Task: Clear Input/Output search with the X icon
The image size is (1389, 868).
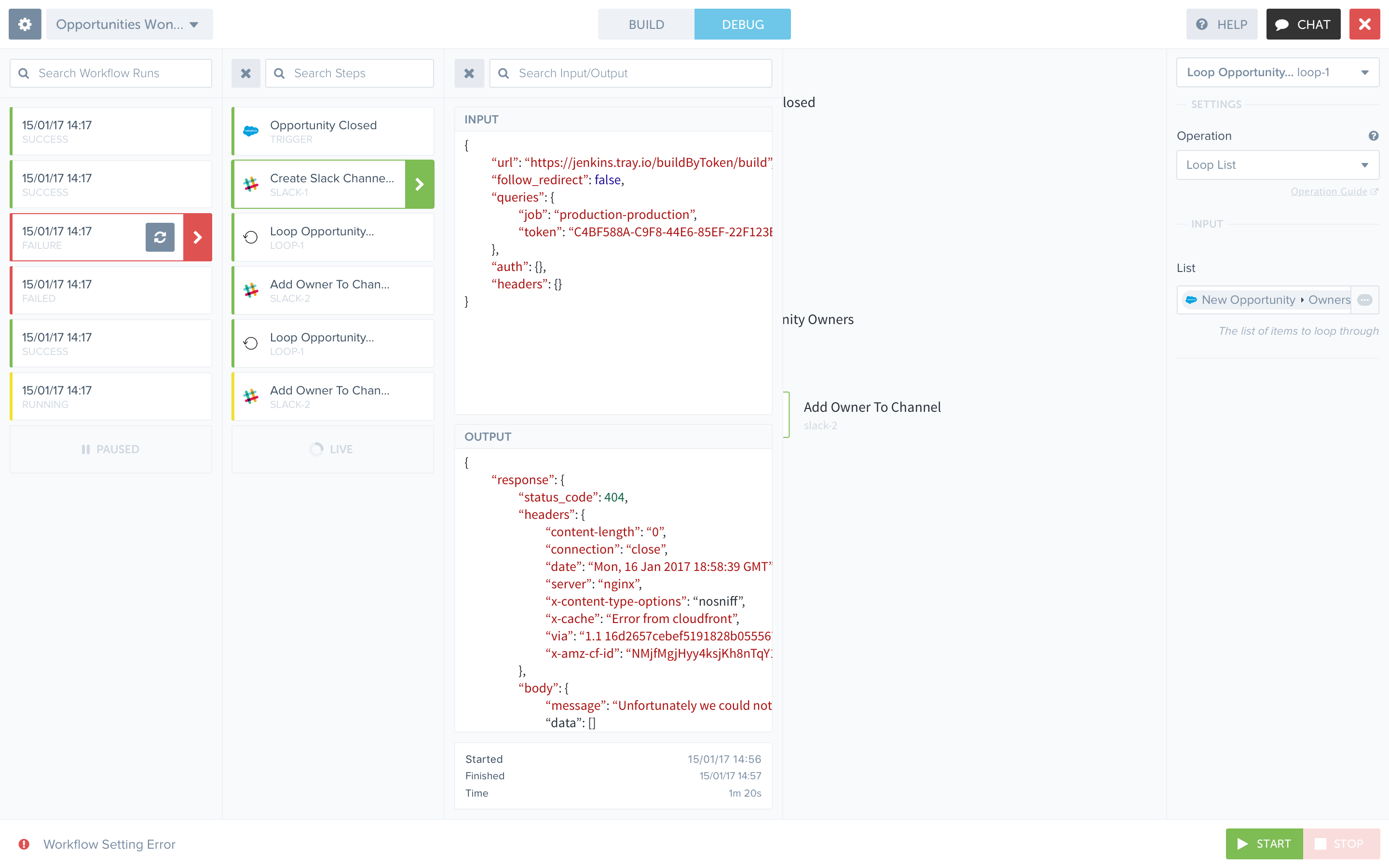Action: [x=469, y=73]
